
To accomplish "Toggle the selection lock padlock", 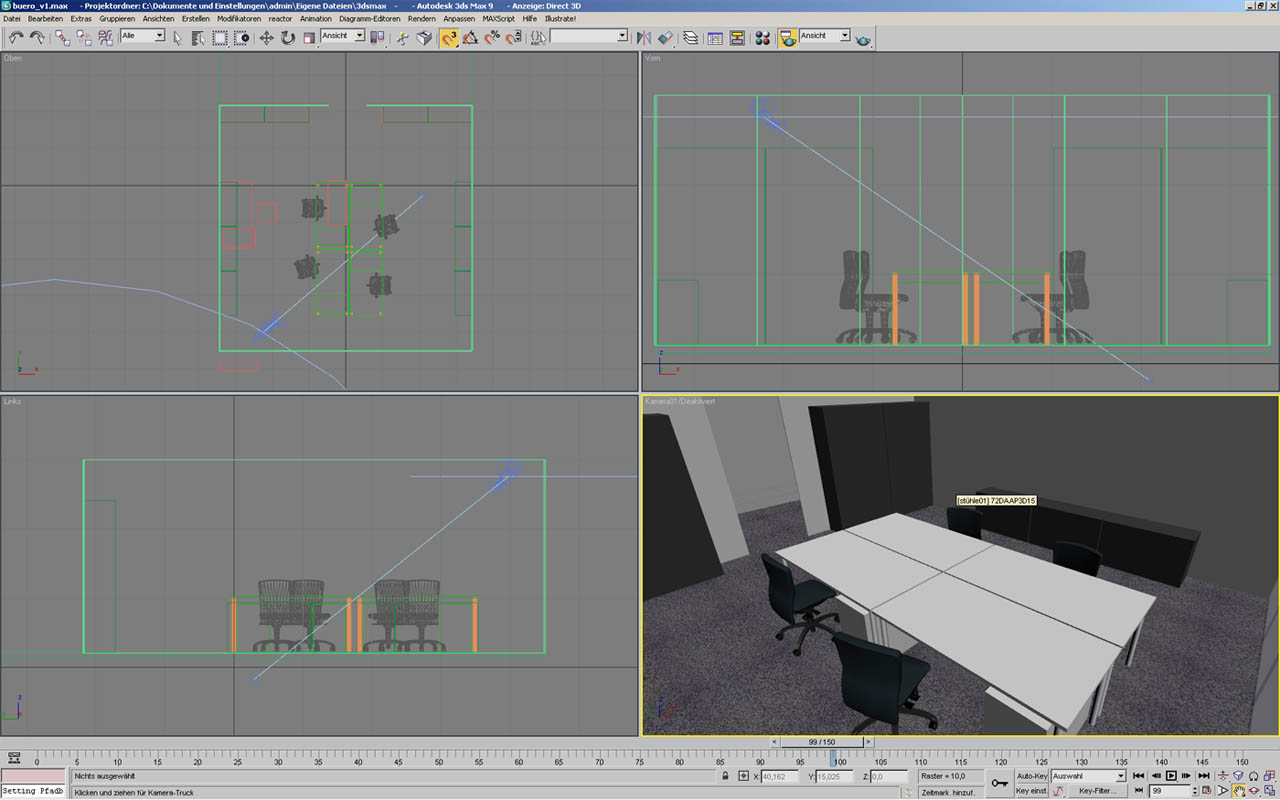I will tap(725, 776).
